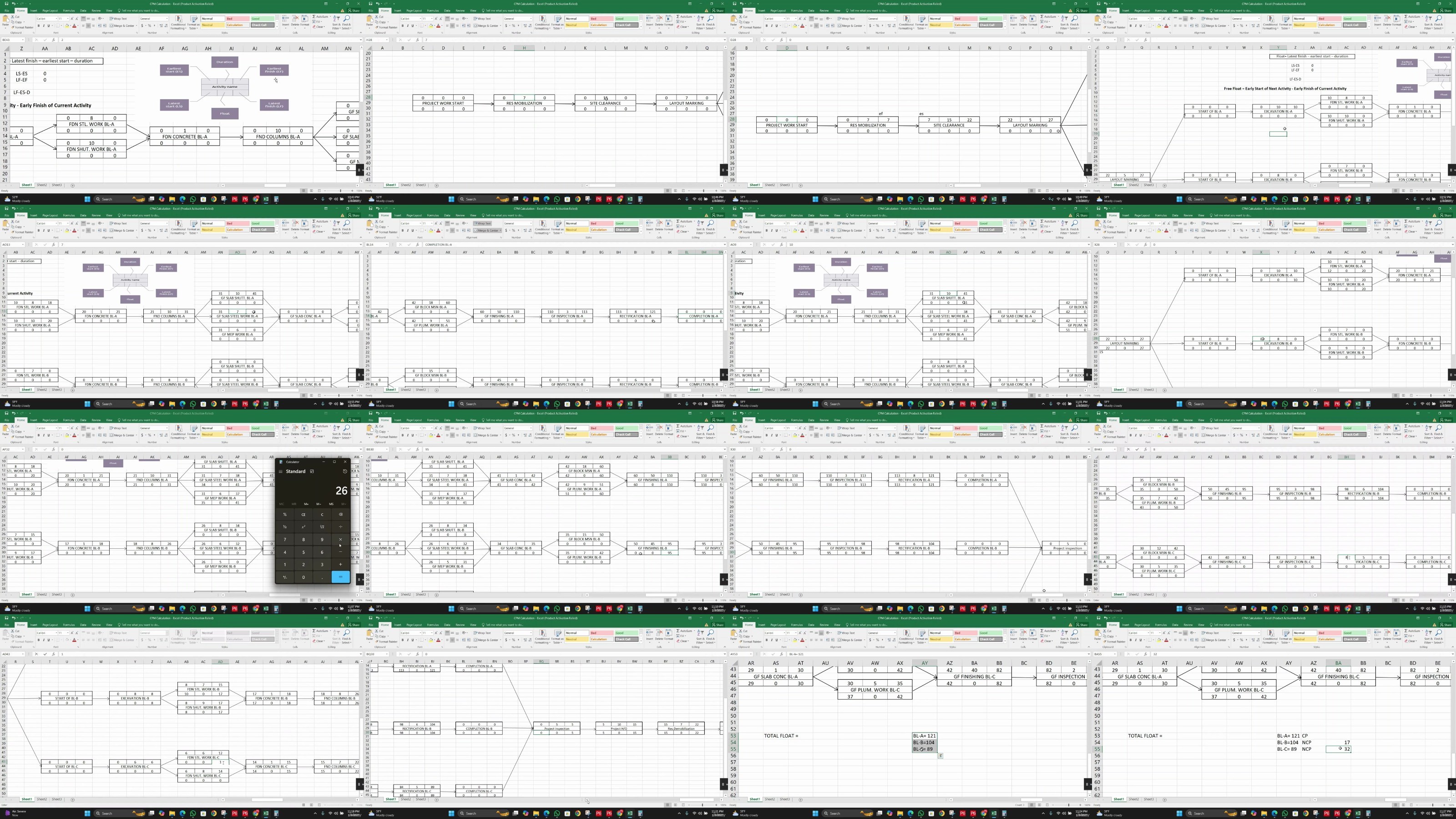
Task: Click the reciprocal 1/x key in Calculator
Action: (285, 527)
